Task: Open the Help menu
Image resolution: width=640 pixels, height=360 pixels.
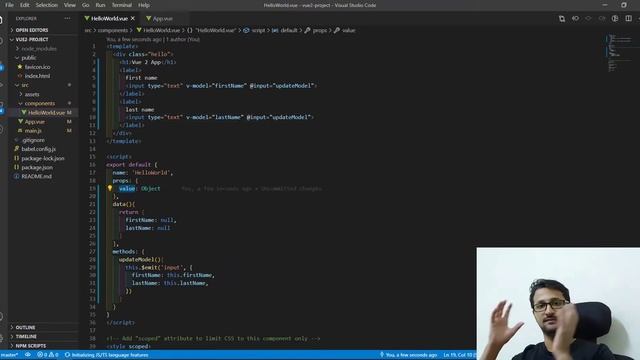Action: [x=144, y=5]
